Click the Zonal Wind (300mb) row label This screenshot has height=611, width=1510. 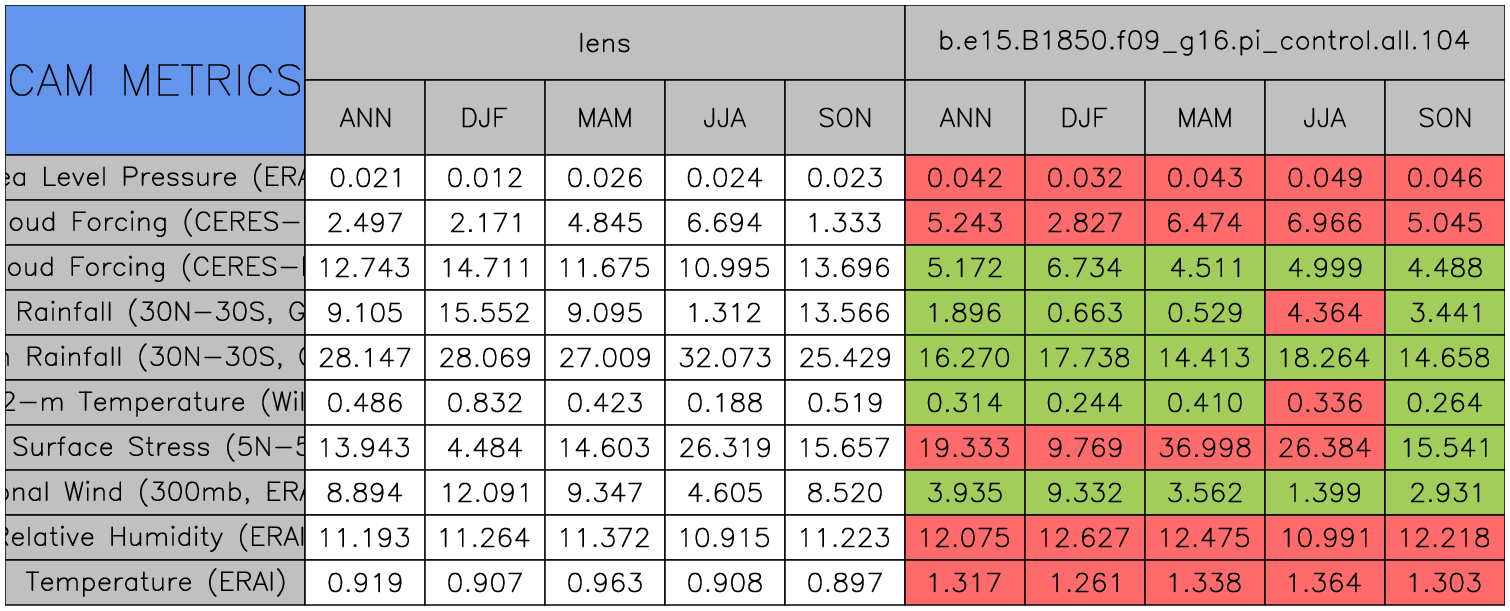155,492
